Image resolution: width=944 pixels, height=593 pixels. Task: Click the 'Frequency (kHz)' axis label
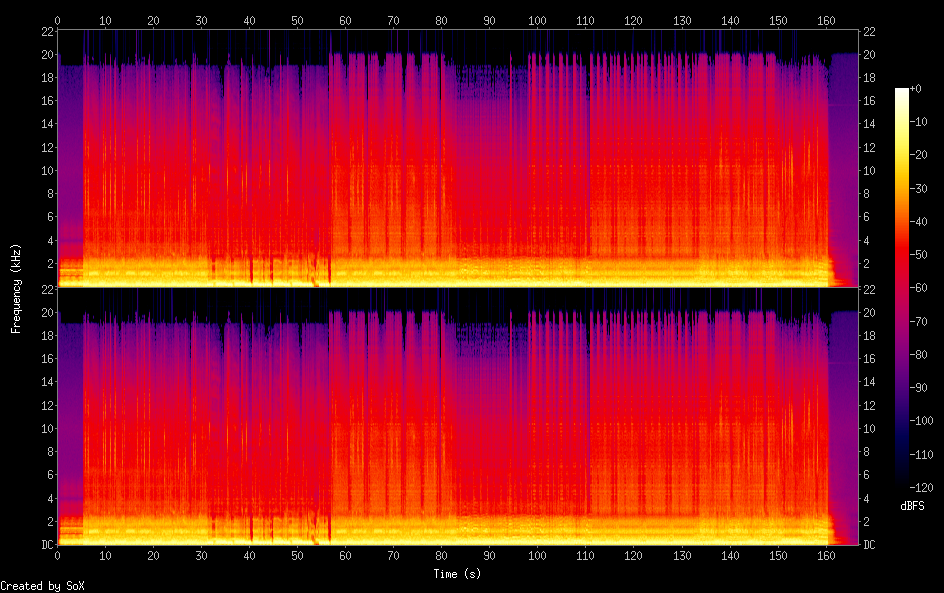(15, 288)
